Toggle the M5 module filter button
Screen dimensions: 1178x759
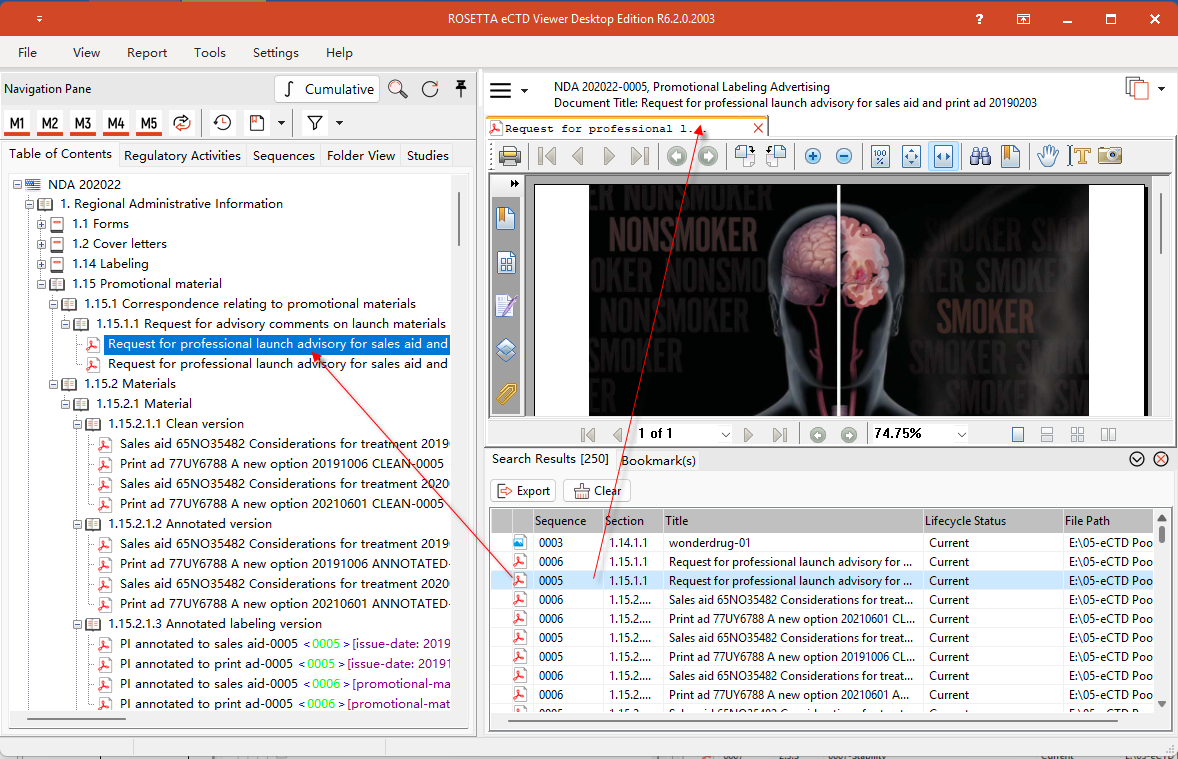[149, 123]
